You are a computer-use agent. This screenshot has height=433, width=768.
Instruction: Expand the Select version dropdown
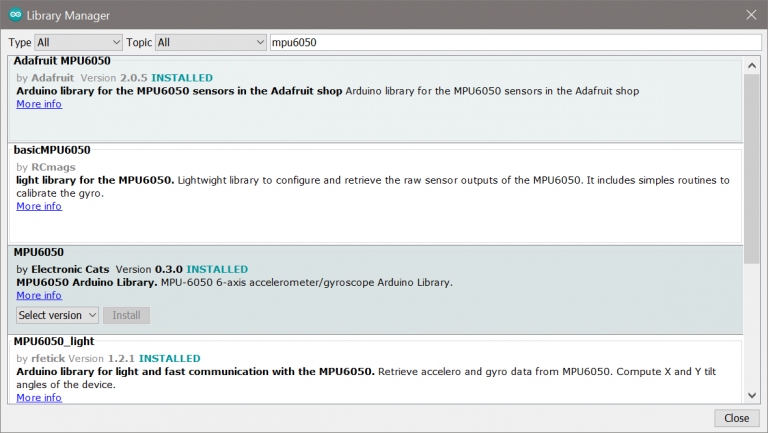(x=57, y=315)
